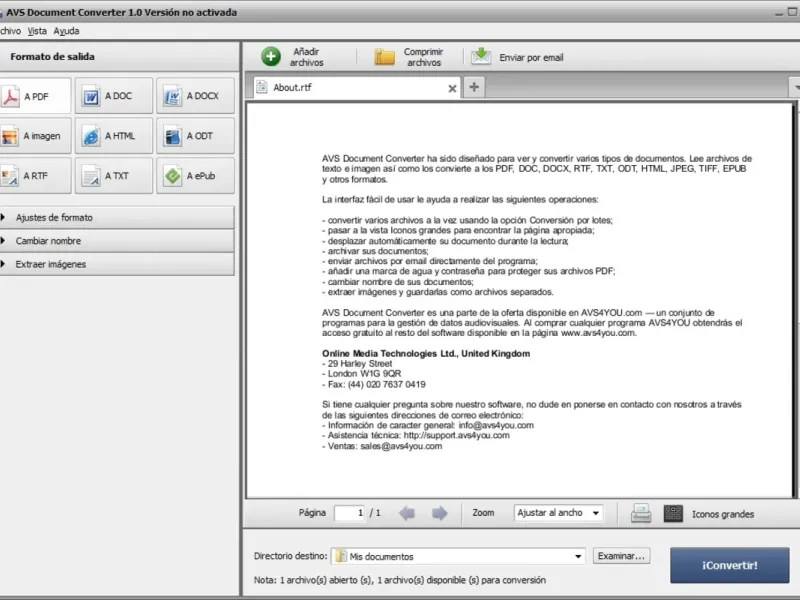Open the Zoom Ajustar al ancho dropdown
Image resolution: width=800 pixels, height=600 pixels.
coord(559,513)
